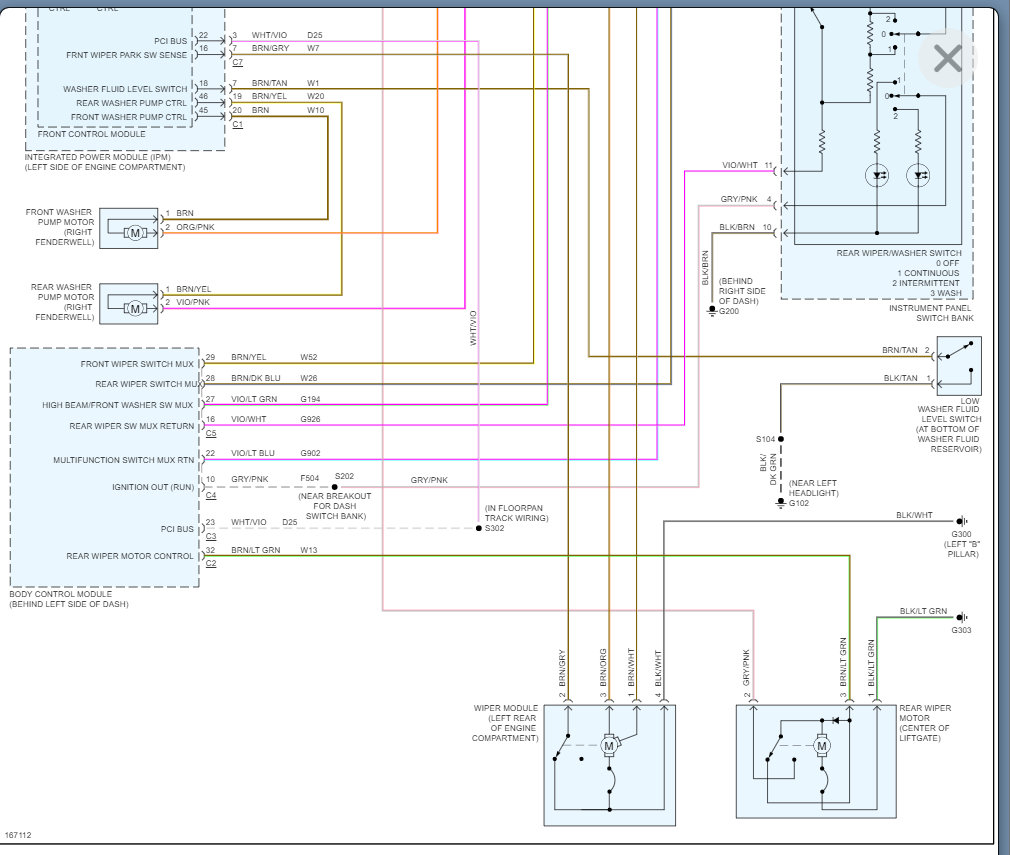The width and height of the screenshot is (1010, 855).
Task: Click the 'FRONT WIPER SWITCH MUX' label
Action: (x=137, y=364)
